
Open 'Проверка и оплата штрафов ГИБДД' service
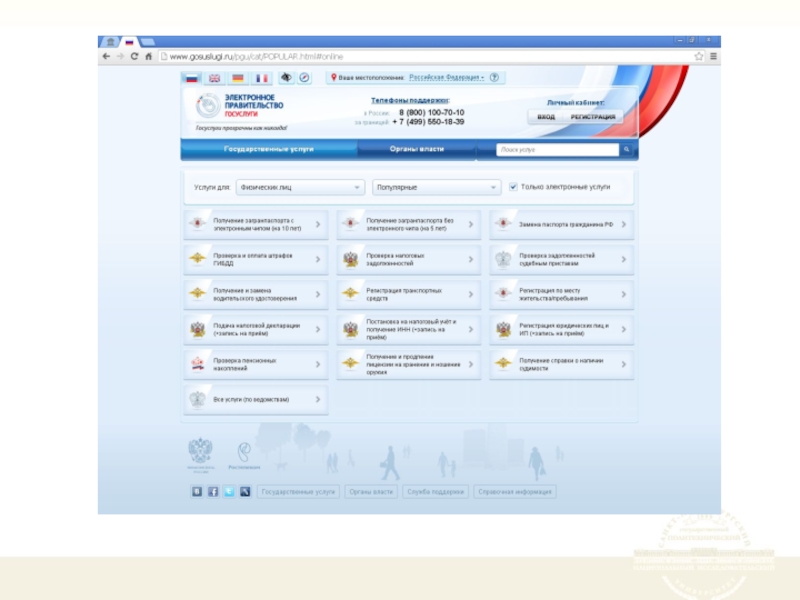pyautogui.click(x=256, y=259)
